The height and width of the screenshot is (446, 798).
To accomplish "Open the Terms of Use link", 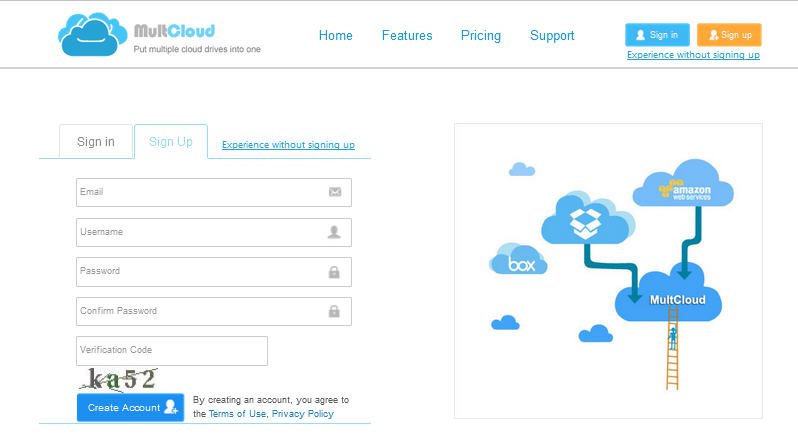I will coord(237,414).
